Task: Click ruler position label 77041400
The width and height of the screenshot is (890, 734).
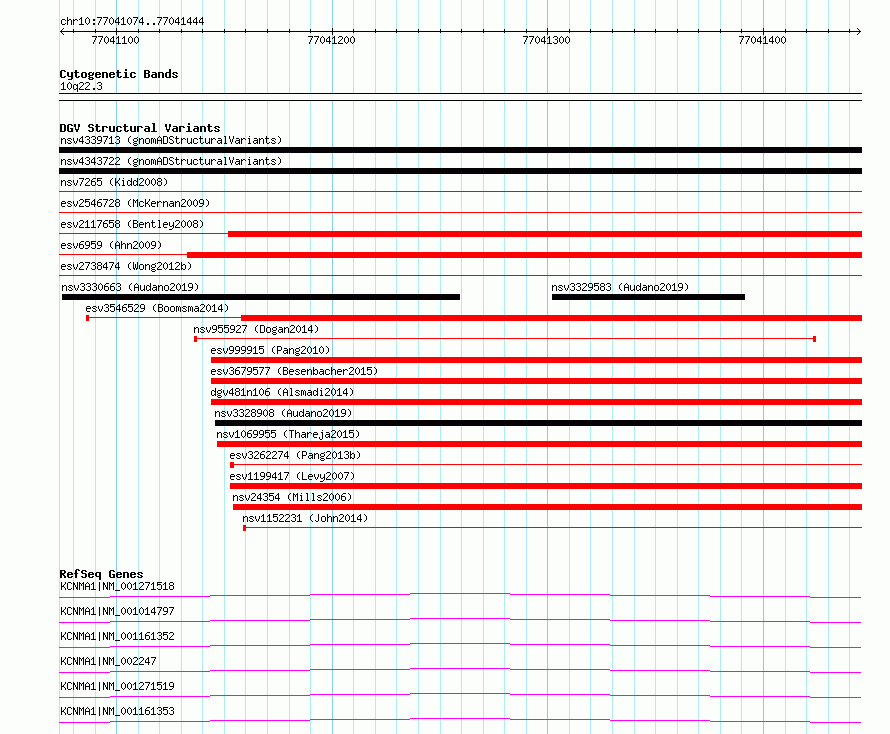Action: pos(762,40)
